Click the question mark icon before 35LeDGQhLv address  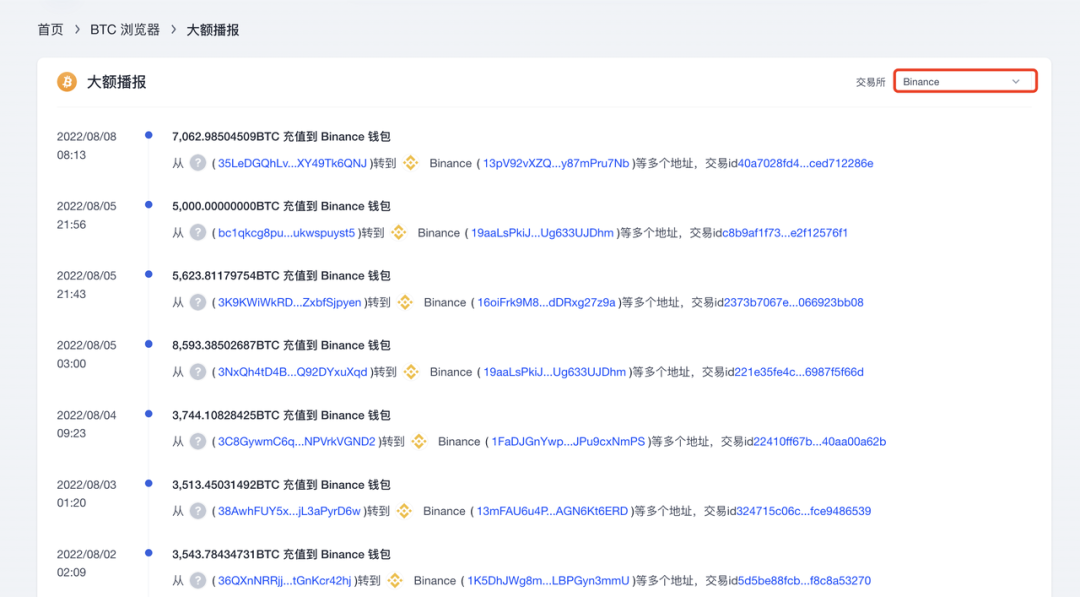[198, 163]
